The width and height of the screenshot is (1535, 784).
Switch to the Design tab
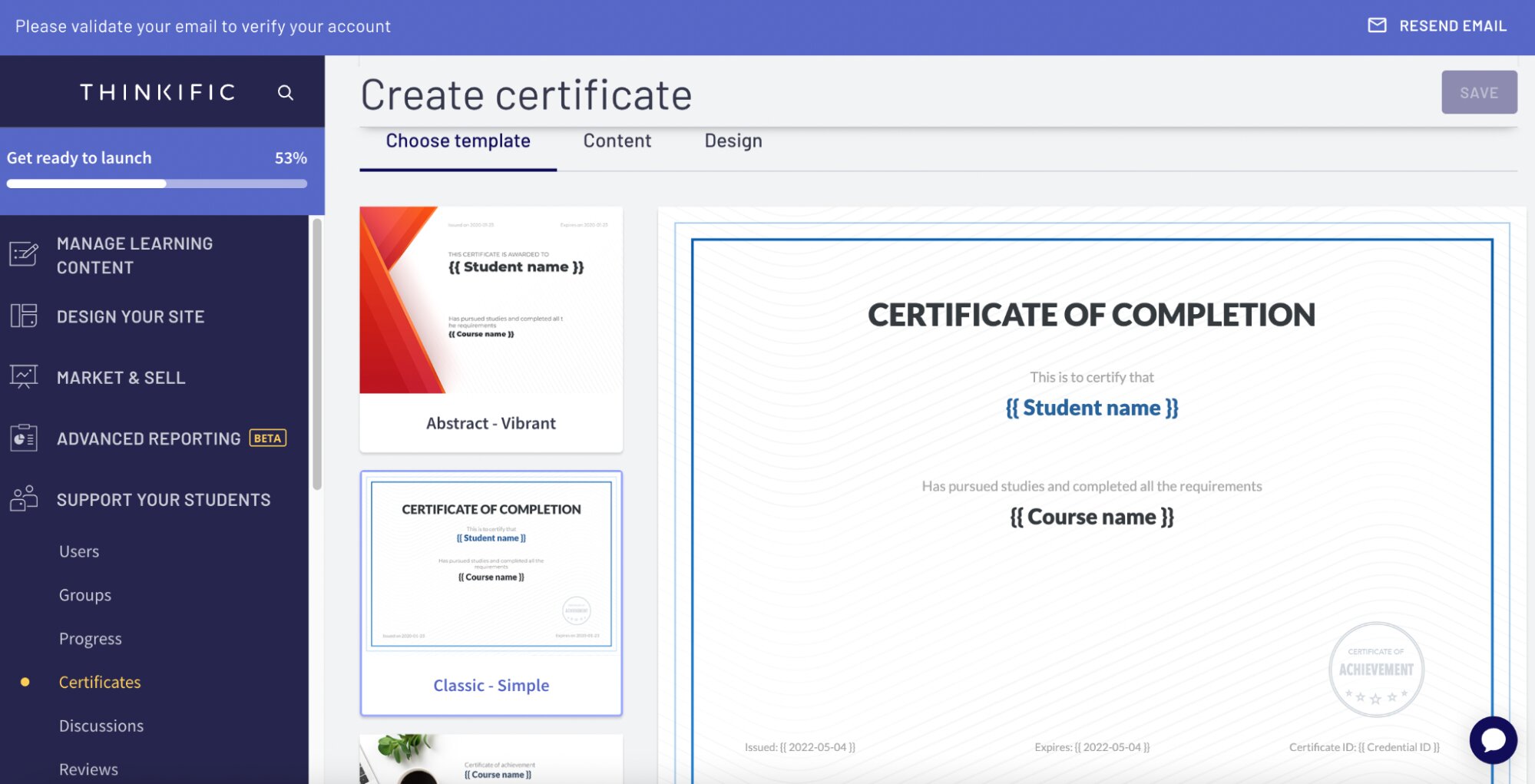click(733, 141)
